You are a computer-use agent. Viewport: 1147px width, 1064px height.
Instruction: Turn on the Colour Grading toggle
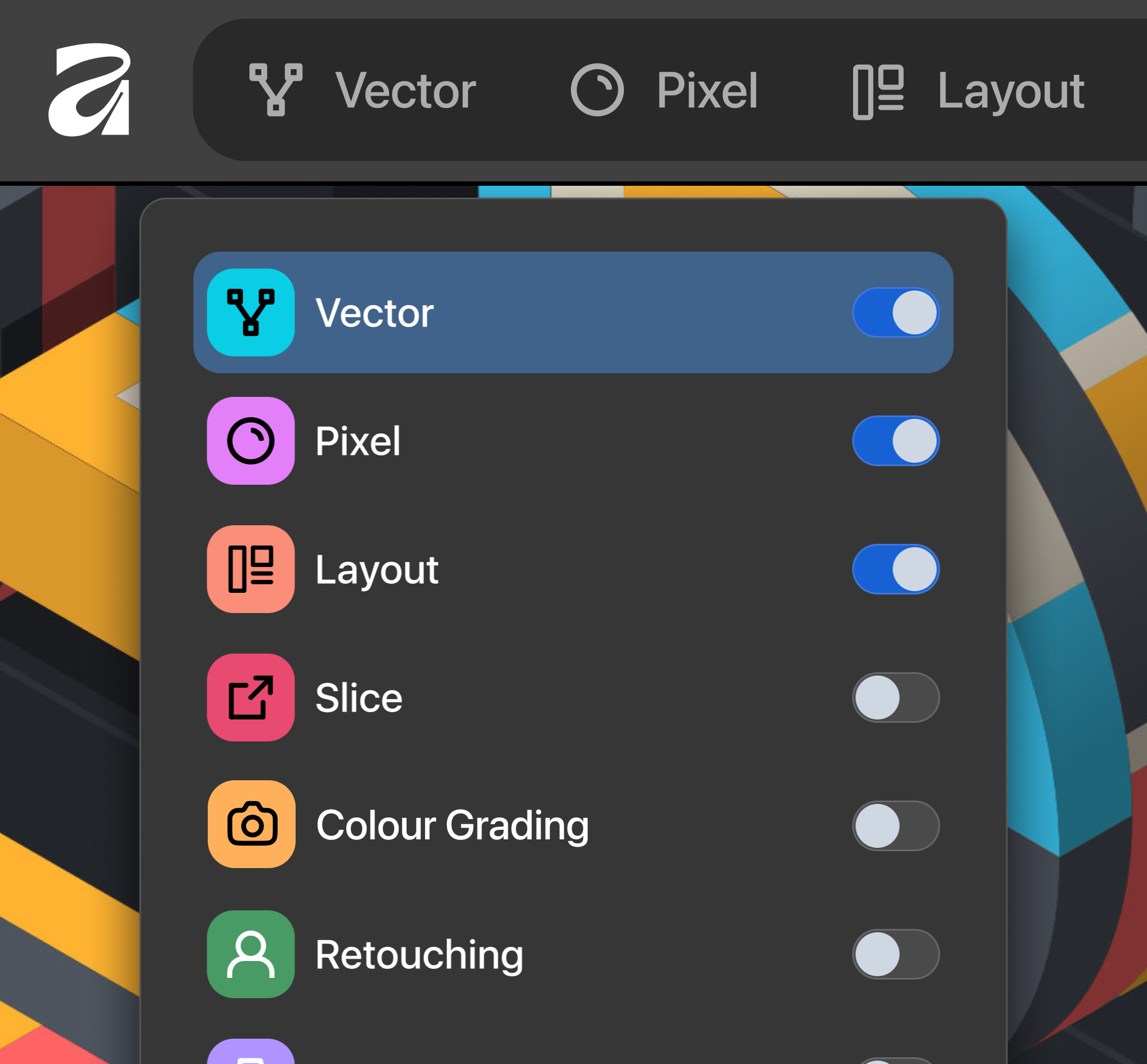tap(895, 826)
